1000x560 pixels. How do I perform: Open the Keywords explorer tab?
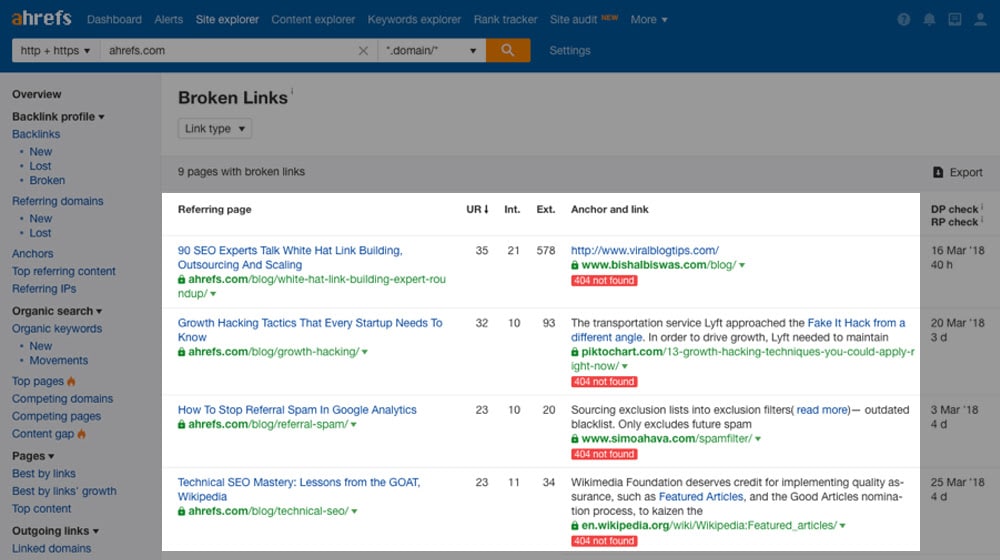coord(414,20)
